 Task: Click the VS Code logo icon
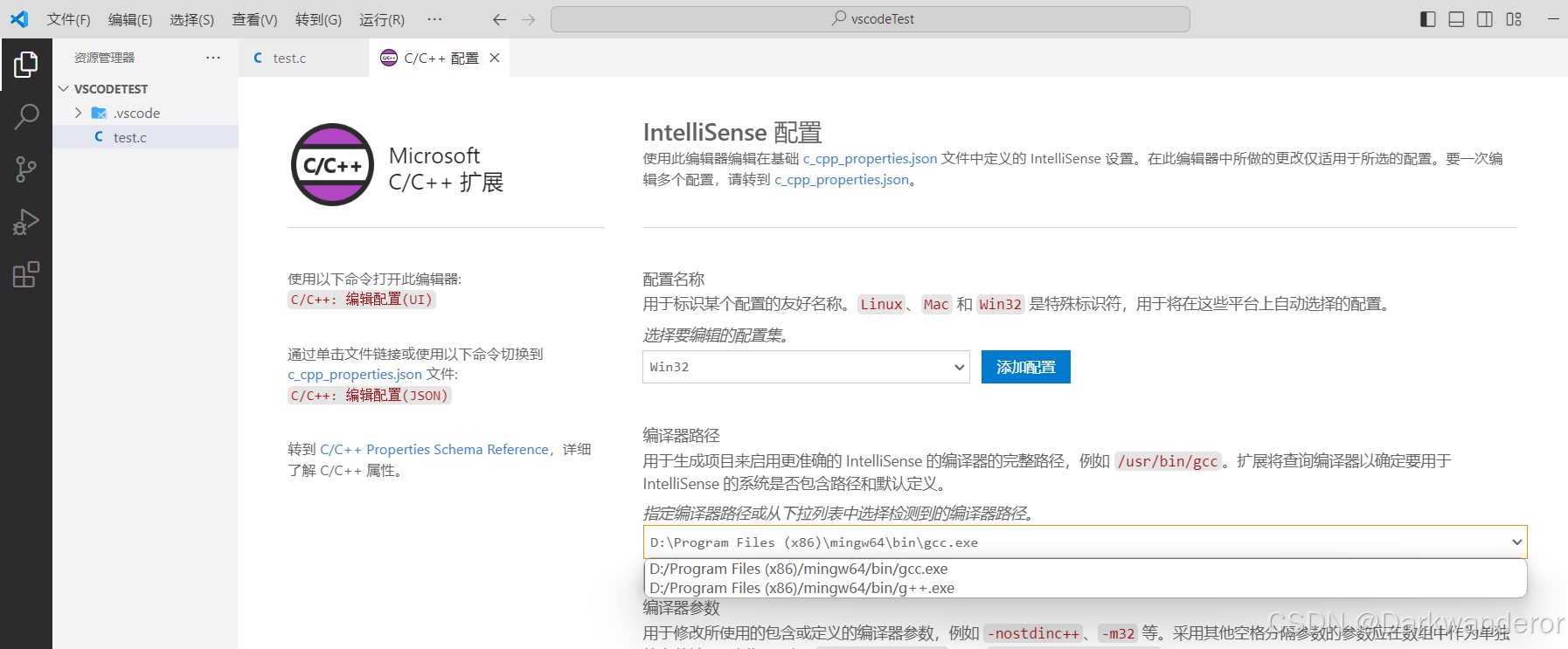(x=19, y=18)
